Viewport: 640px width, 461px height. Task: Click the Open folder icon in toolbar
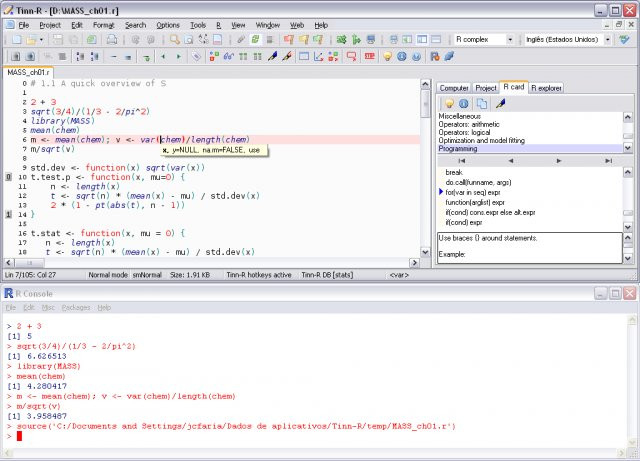coord(31,40)
